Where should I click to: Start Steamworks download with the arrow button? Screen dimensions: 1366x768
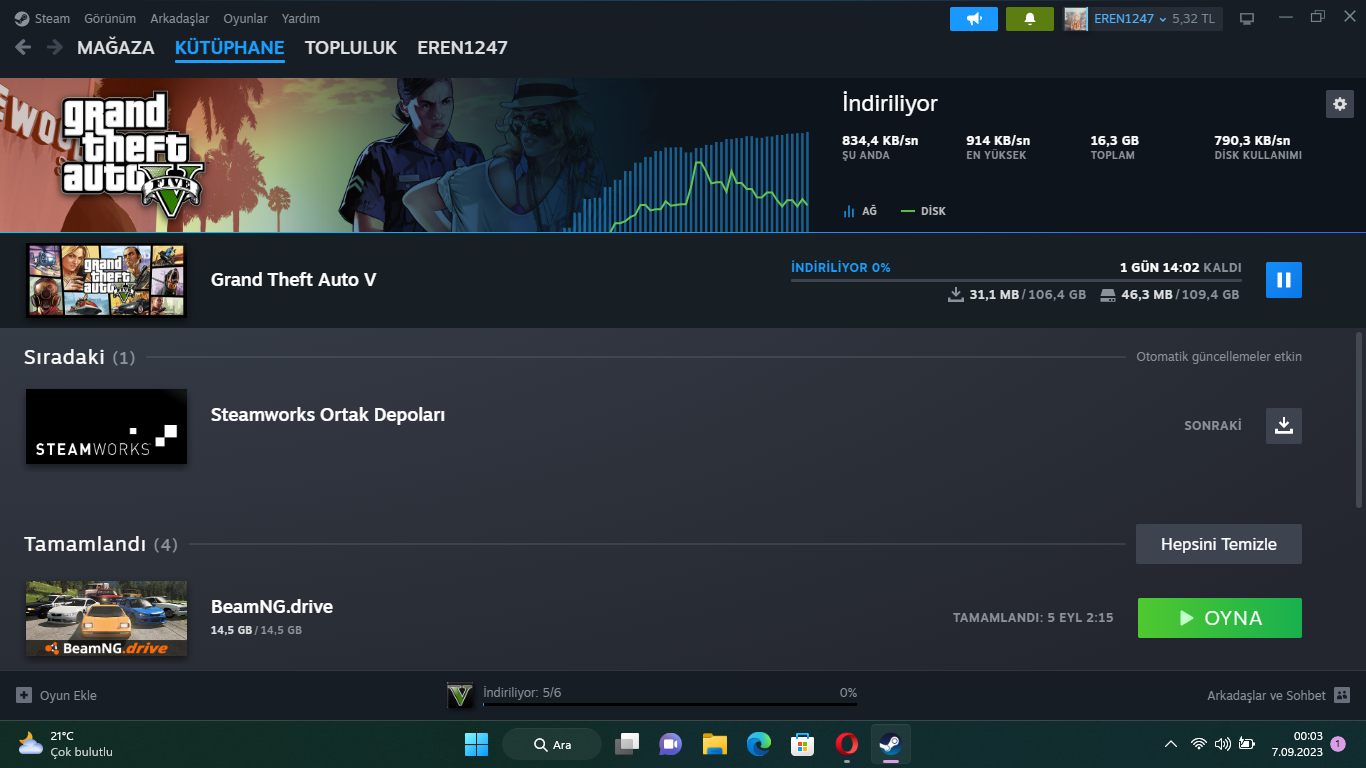[1284, 426]
